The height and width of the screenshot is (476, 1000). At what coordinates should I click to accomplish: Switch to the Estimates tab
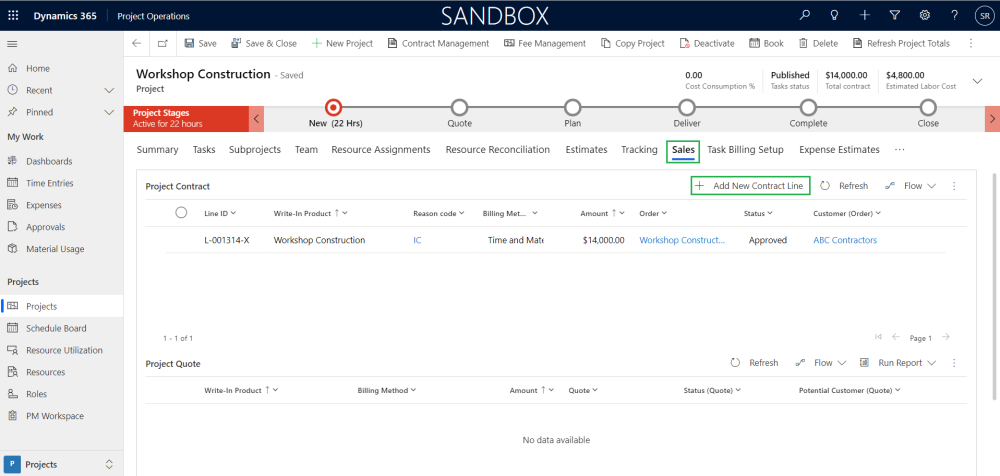586,149
